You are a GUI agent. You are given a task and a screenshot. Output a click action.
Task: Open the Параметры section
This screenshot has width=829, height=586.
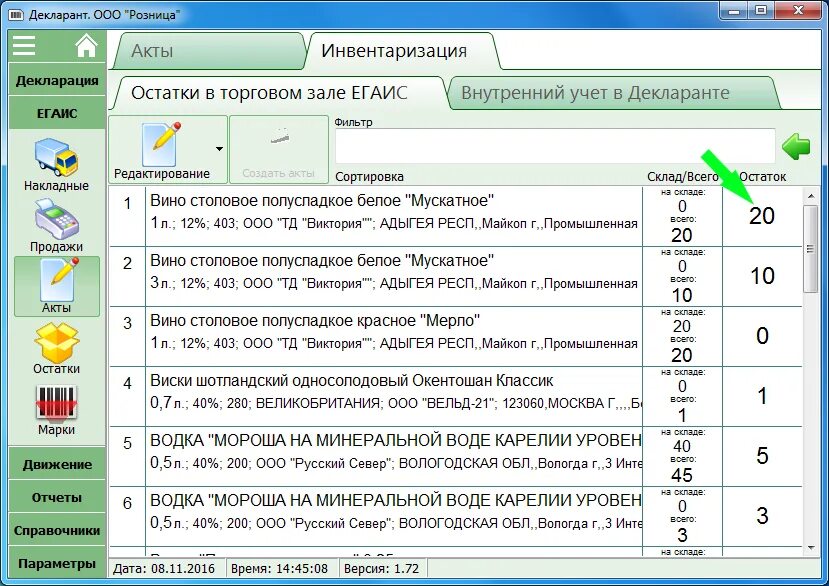pyautogui.click(x=57, y=563)
